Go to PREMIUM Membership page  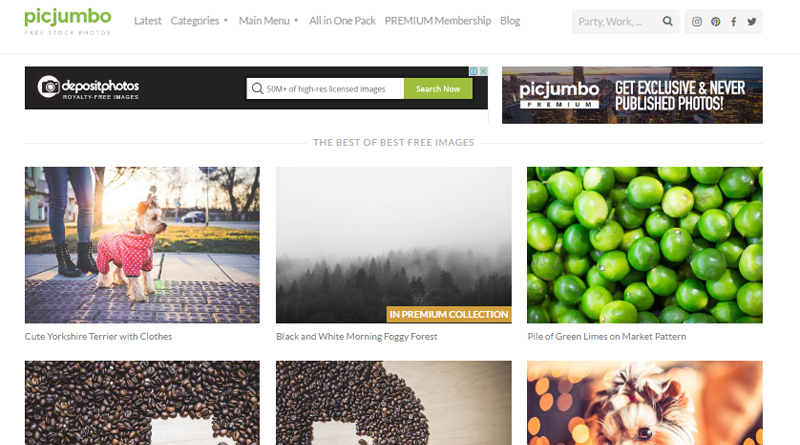438,21
